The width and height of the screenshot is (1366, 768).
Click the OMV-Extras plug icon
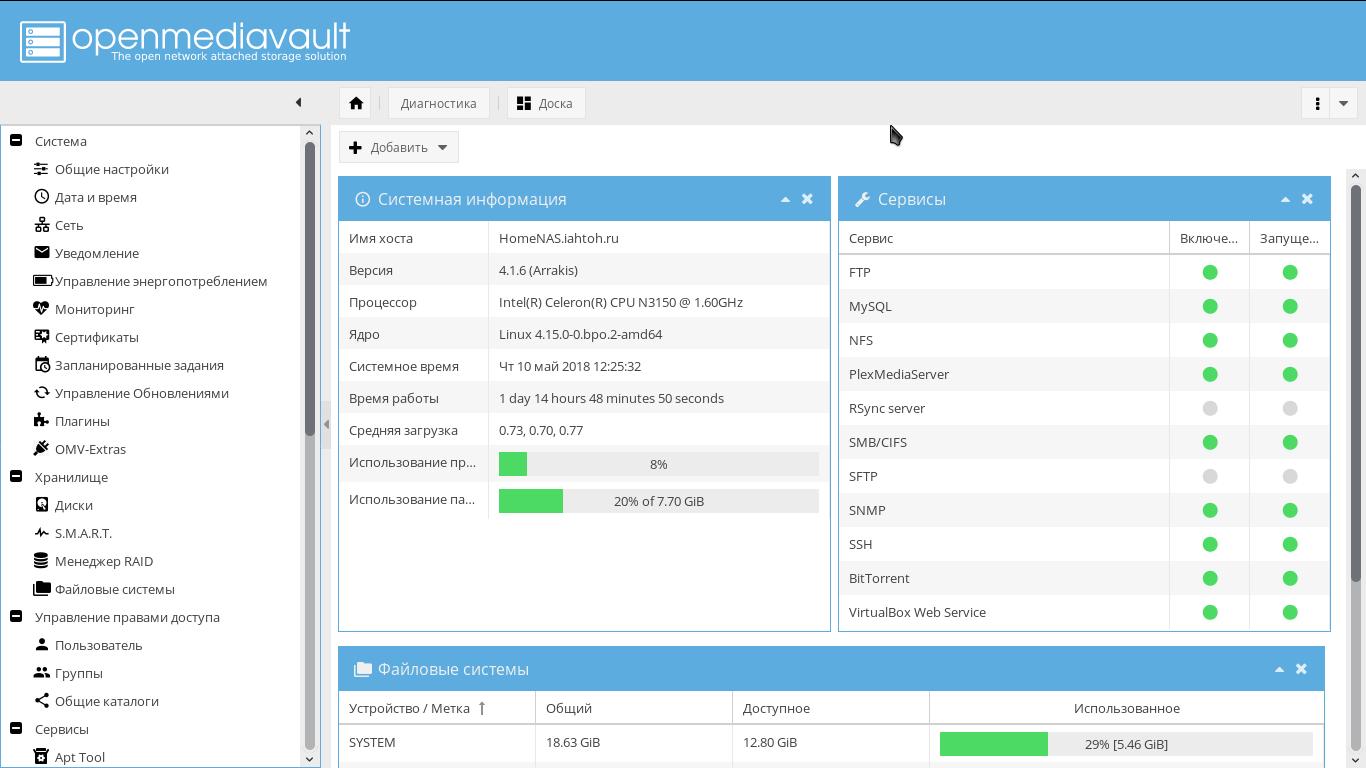pyautogui.click(x=41, y=449)
